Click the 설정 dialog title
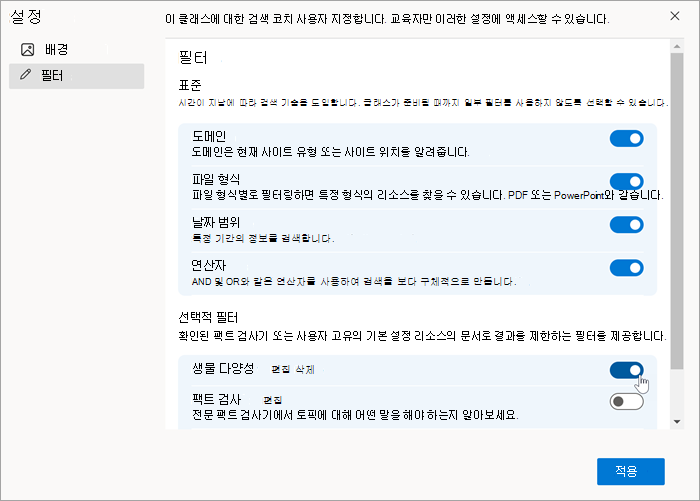The height and width of the screenshot is (501, 700). [x=26, y=17]
